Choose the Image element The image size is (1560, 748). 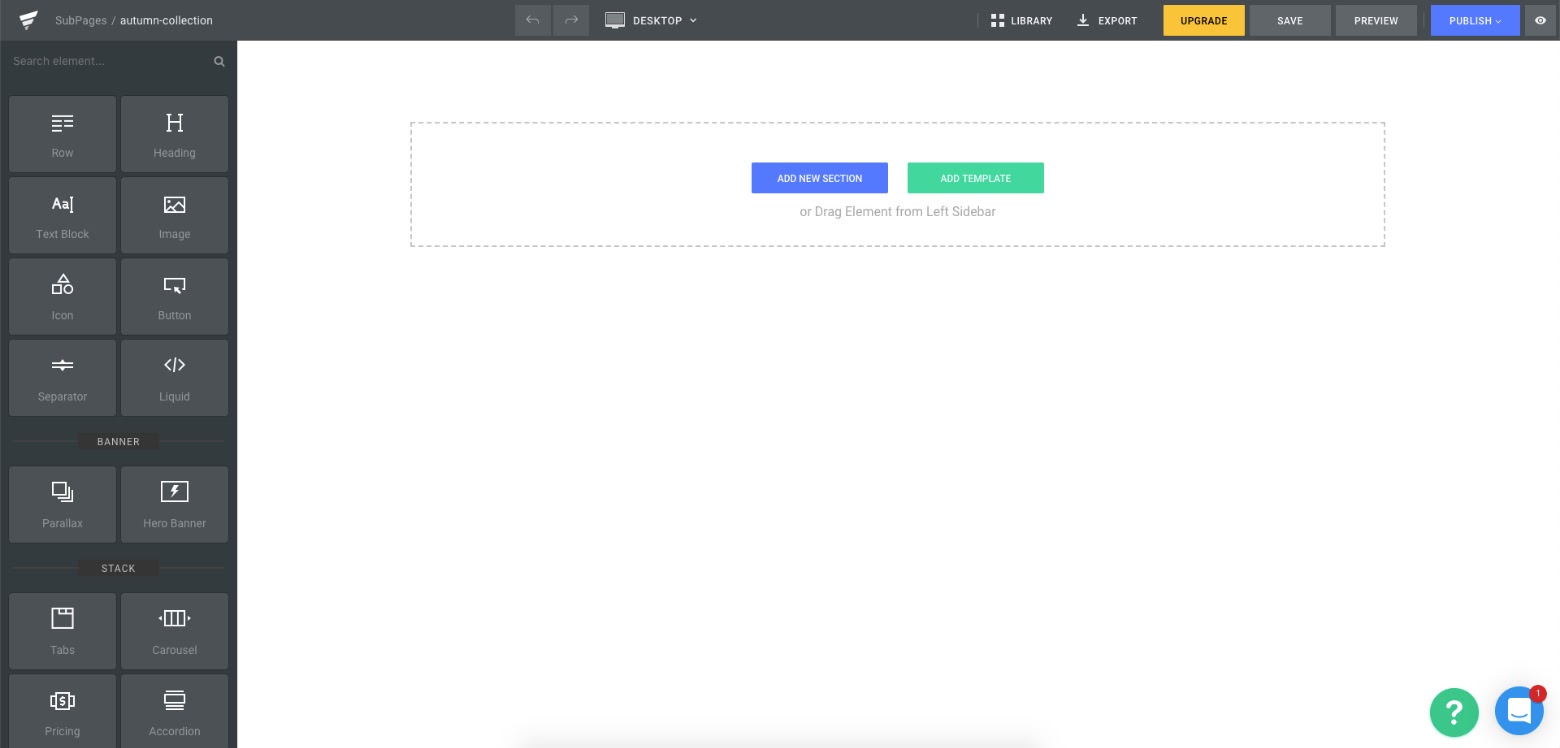click(x=174, y=215)
